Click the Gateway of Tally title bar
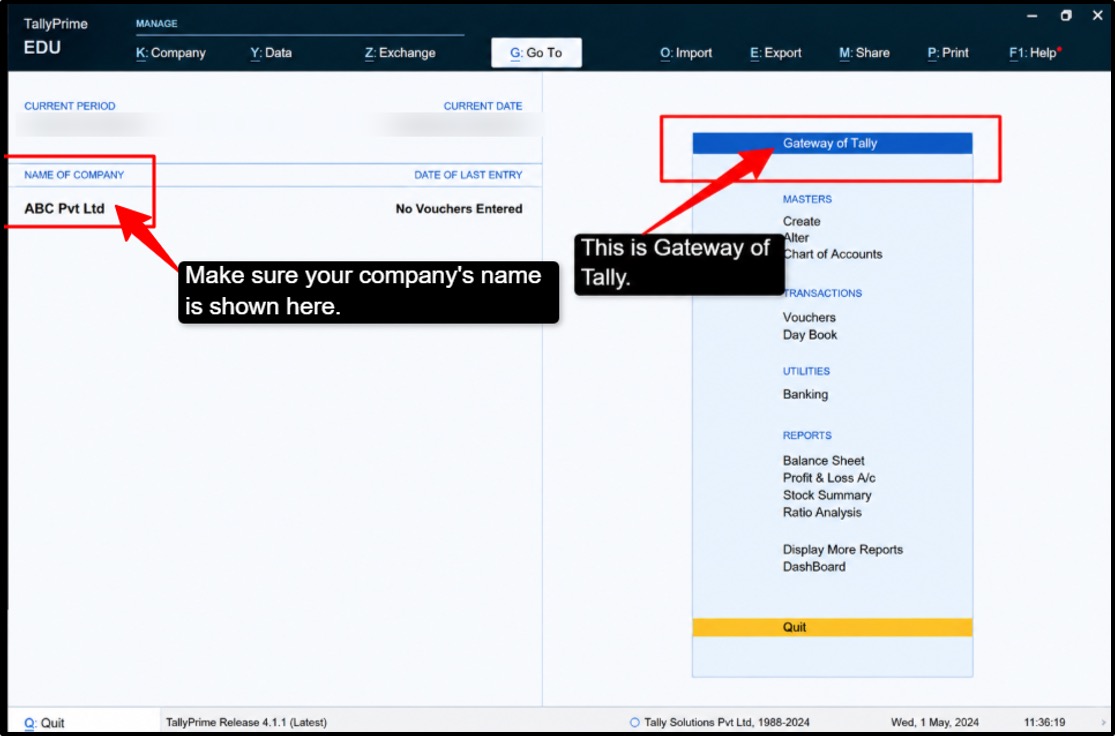Viewport: 1116px width, 736px height. 832,143
